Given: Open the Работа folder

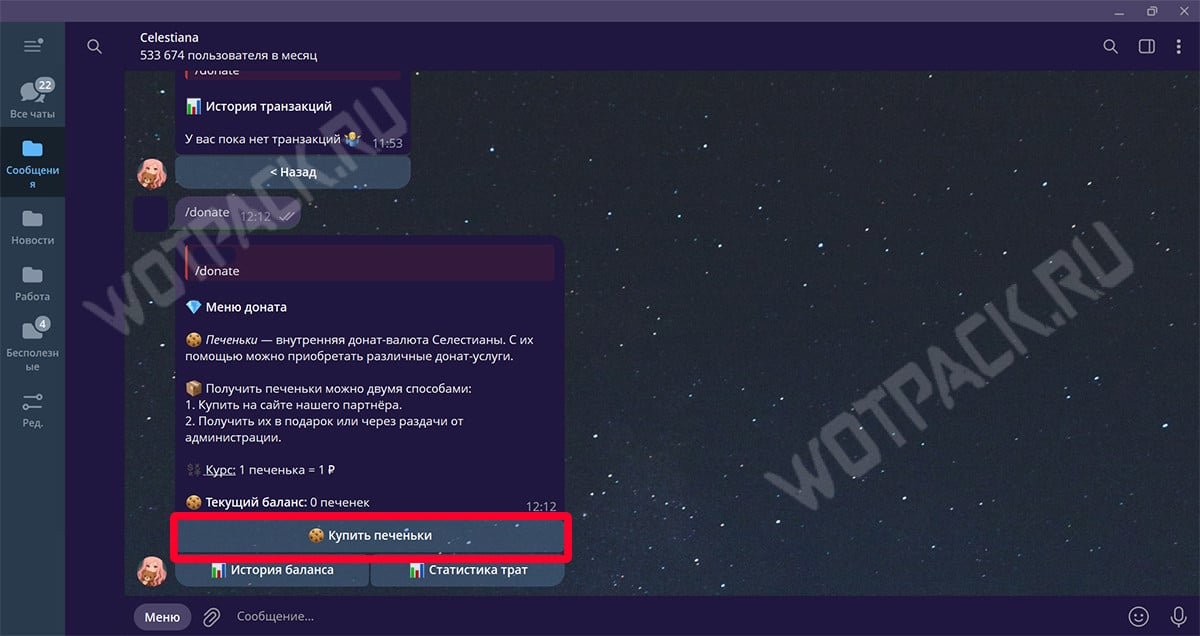Looking at the screenshot, I should pos(33,282).
